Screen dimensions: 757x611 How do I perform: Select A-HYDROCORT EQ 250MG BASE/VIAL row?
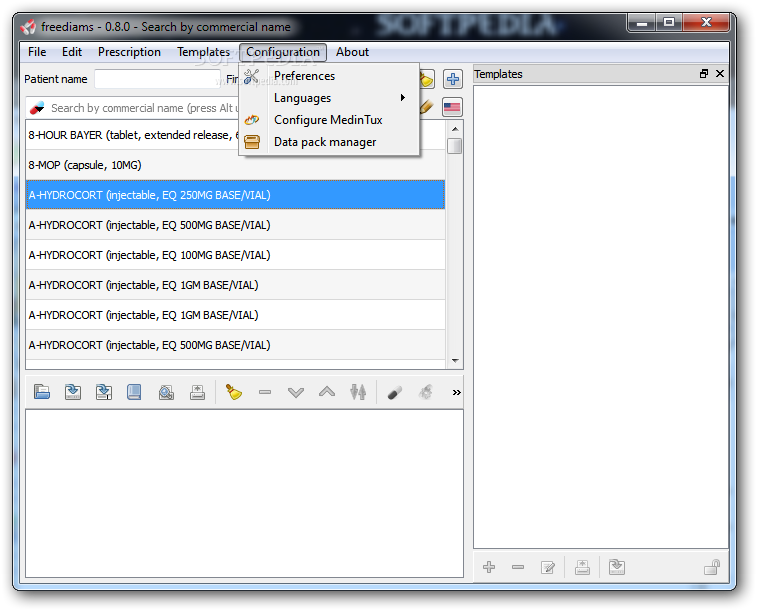click(235, 195)
